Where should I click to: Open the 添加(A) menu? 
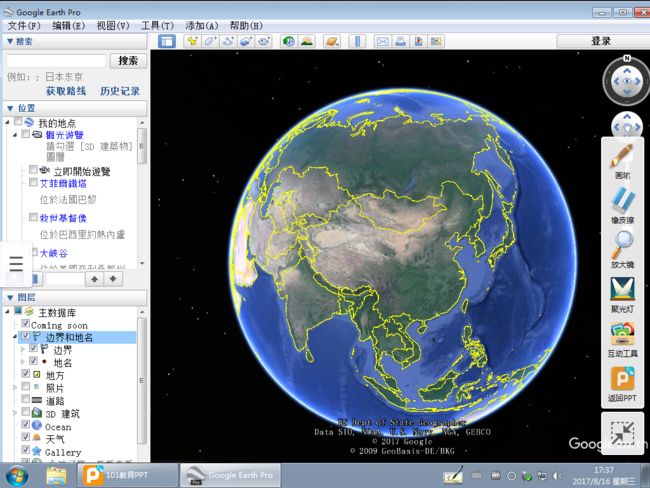coord(202,26)
